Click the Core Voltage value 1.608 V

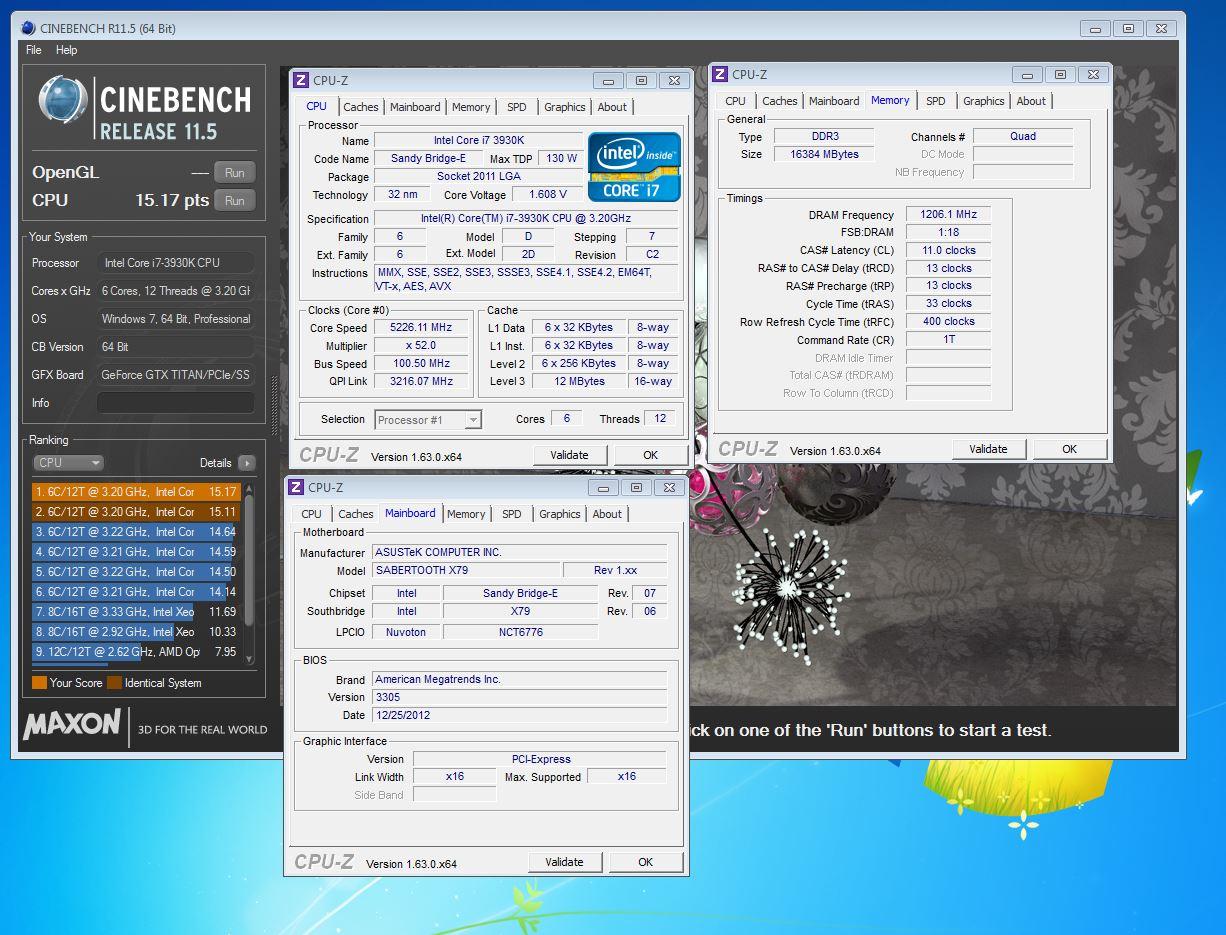(x=547, y=195)
